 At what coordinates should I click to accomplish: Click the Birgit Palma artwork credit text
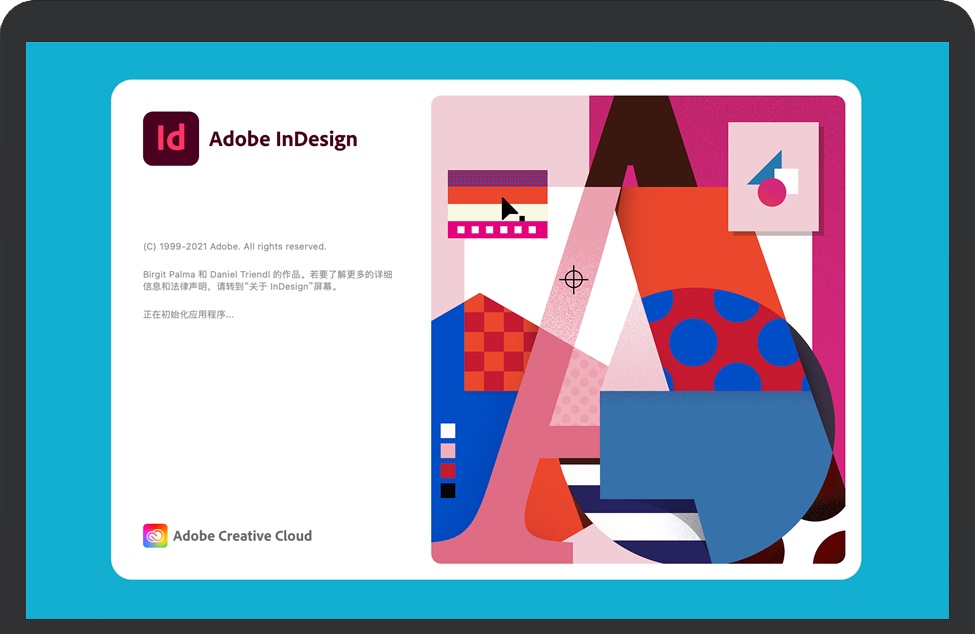267,280
